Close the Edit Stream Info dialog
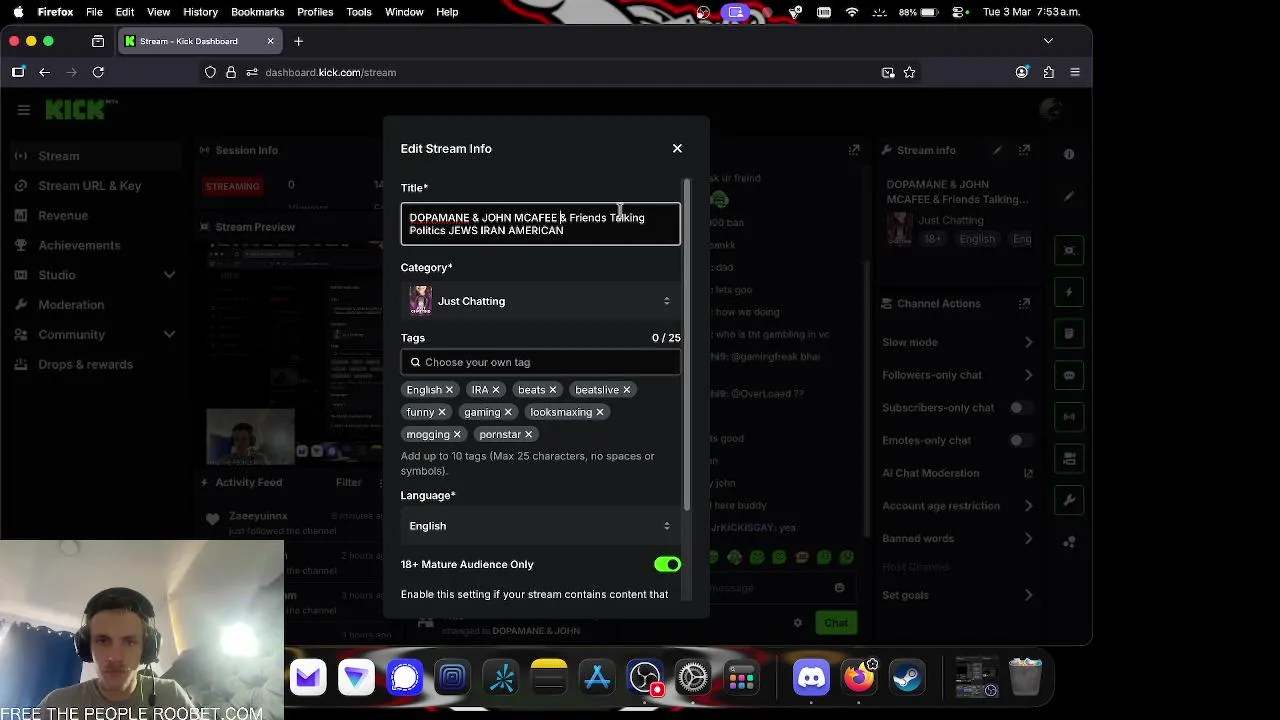1280x720 pixels. [677, 148]
